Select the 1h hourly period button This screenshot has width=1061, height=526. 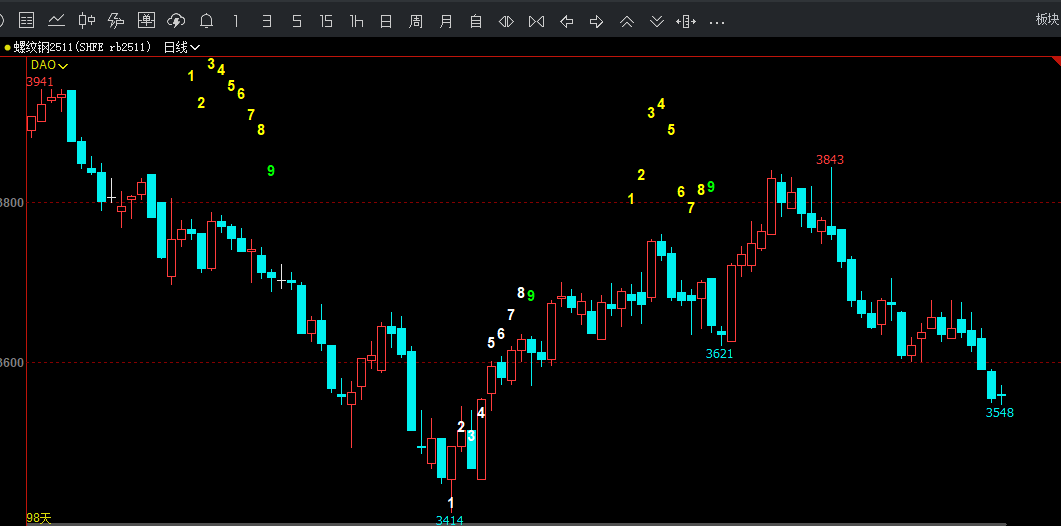357,21
